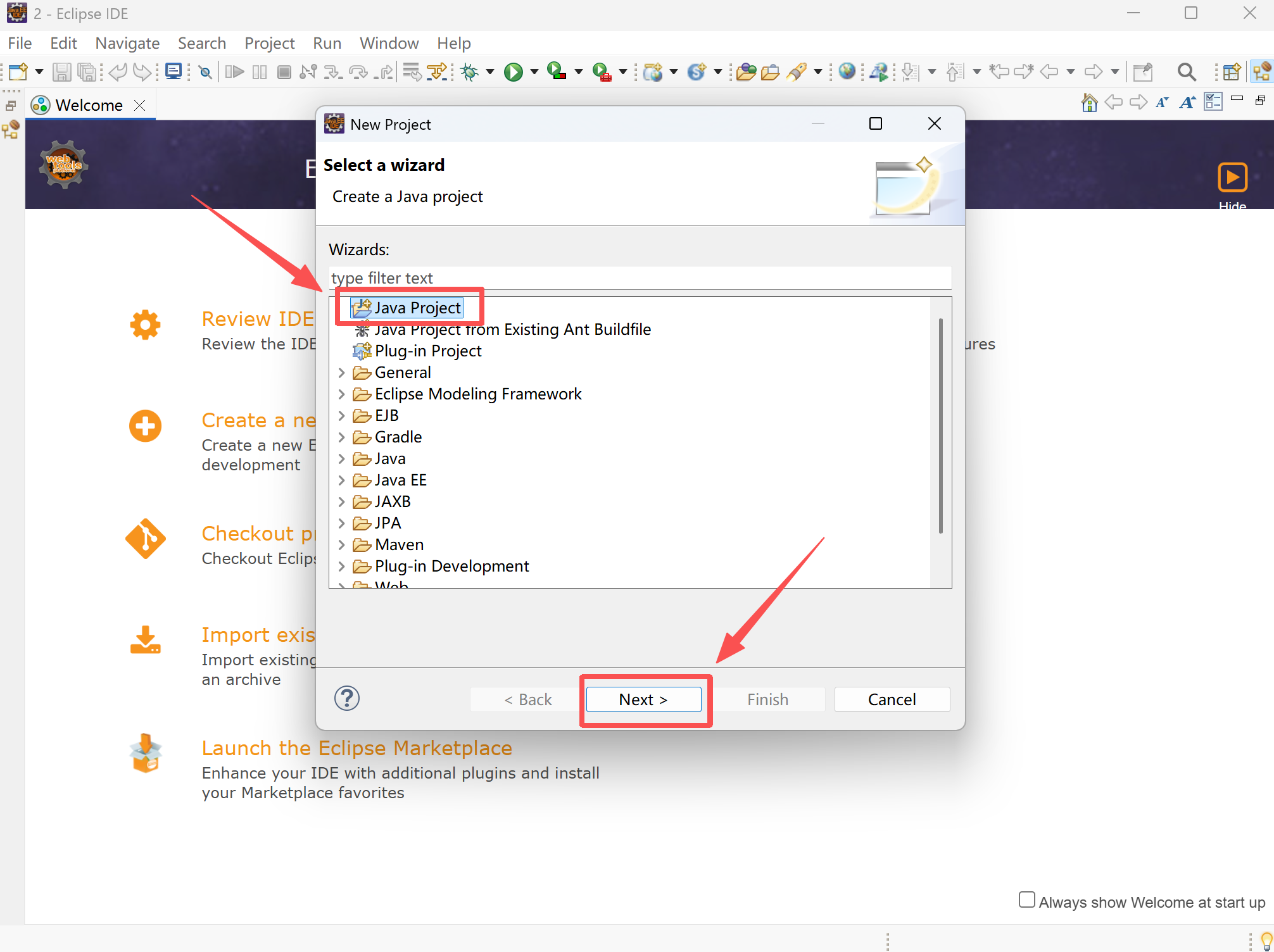Click the Cancel button
Screen dimensions: 1274x952
pos(892,699)
